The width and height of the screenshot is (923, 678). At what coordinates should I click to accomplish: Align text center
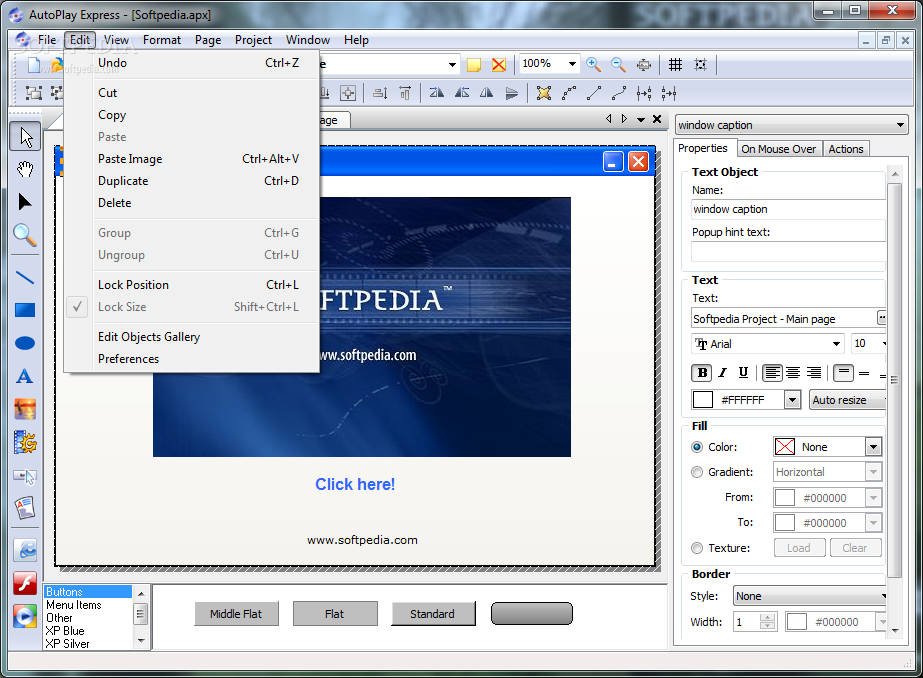coord(793,373)
